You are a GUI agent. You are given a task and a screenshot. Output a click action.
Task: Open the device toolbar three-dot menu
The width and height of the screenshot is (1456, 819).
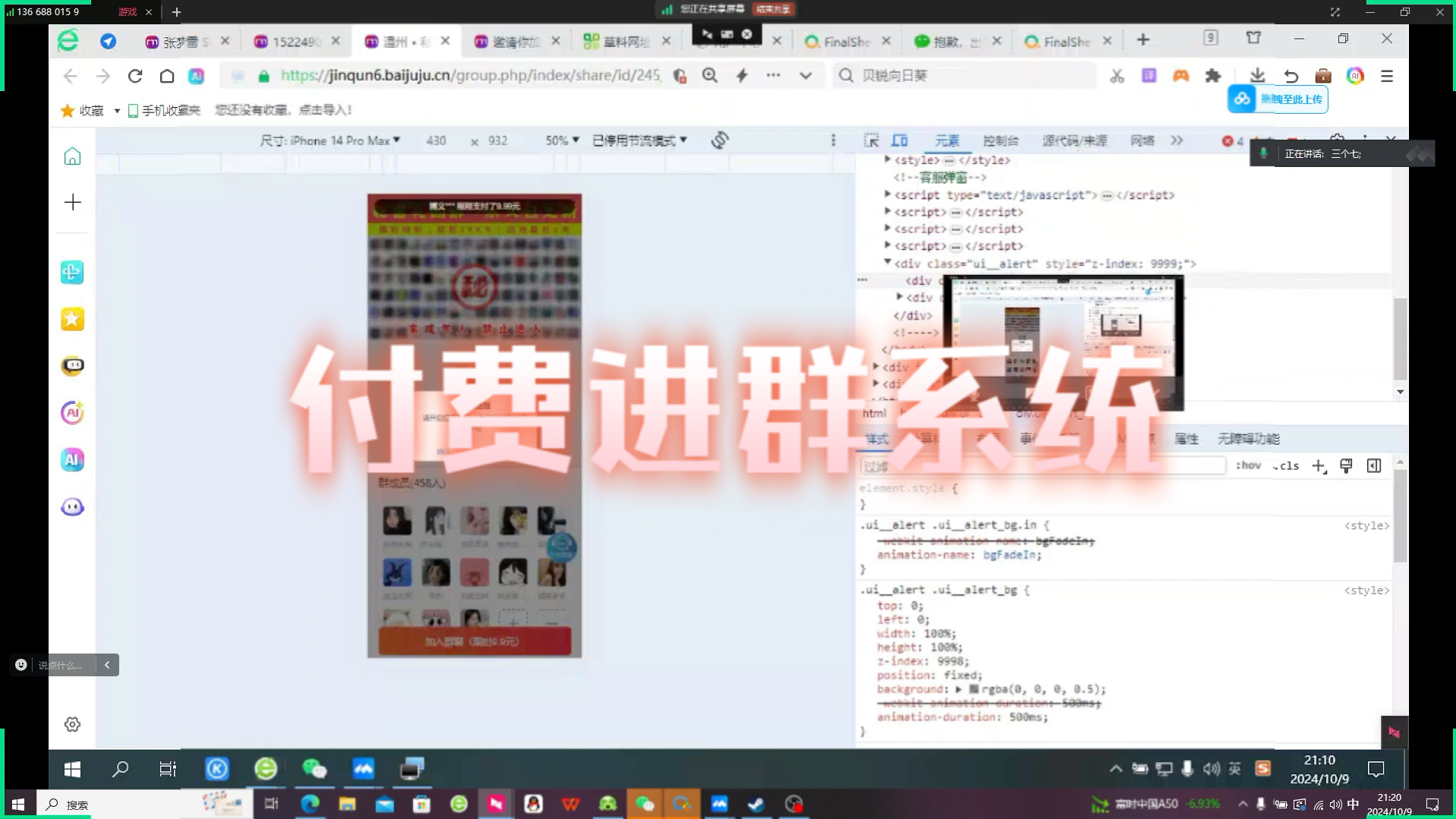tap(833, 140)
